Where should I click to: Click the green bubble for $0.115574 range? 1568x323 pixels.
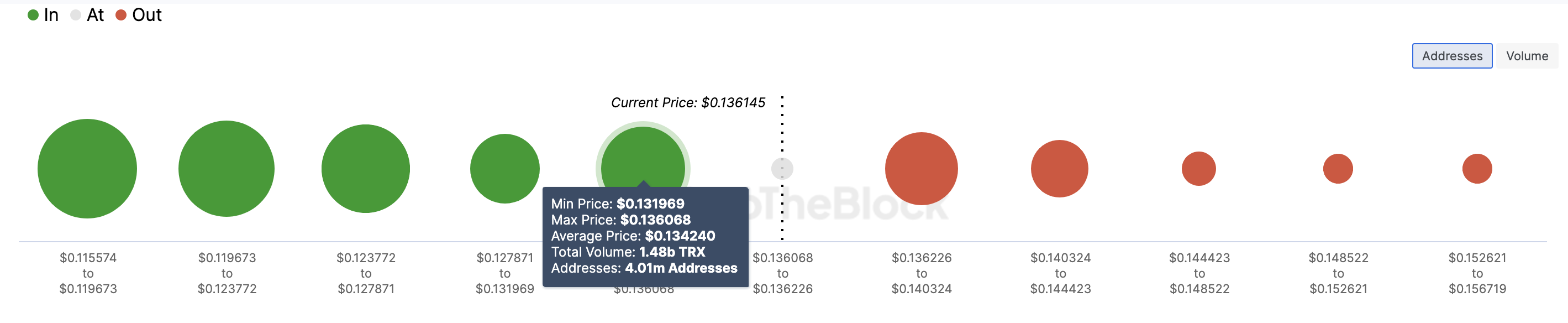[87, 169]
